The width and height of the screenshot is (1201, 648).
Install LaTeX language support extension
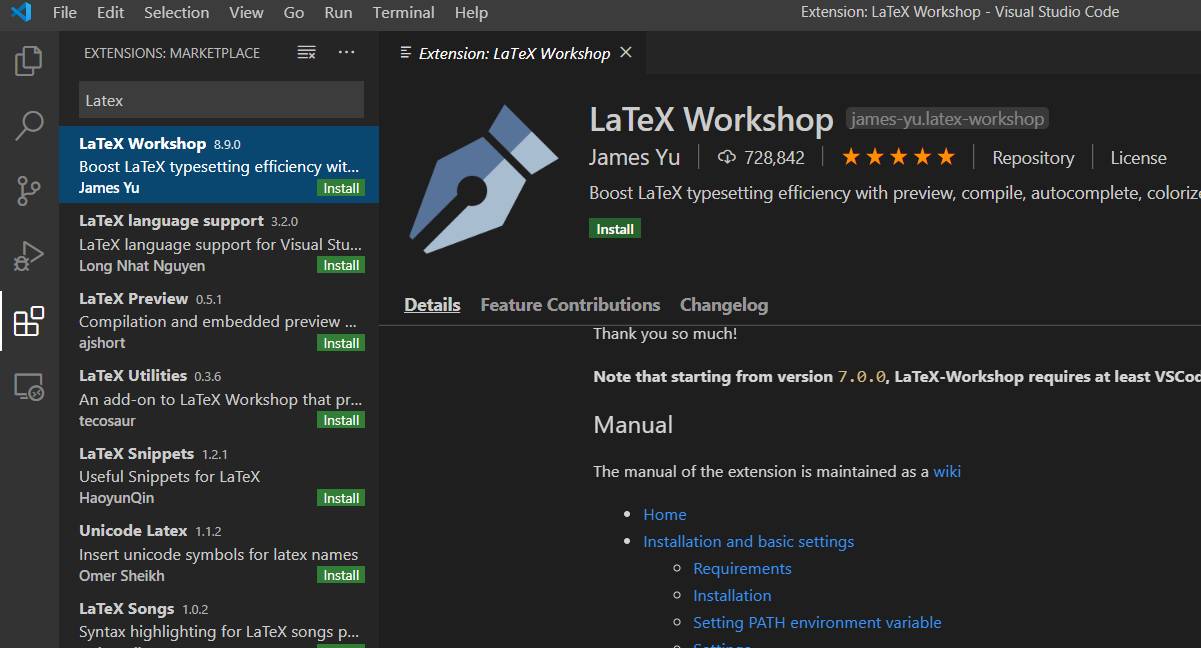[341, 265]
